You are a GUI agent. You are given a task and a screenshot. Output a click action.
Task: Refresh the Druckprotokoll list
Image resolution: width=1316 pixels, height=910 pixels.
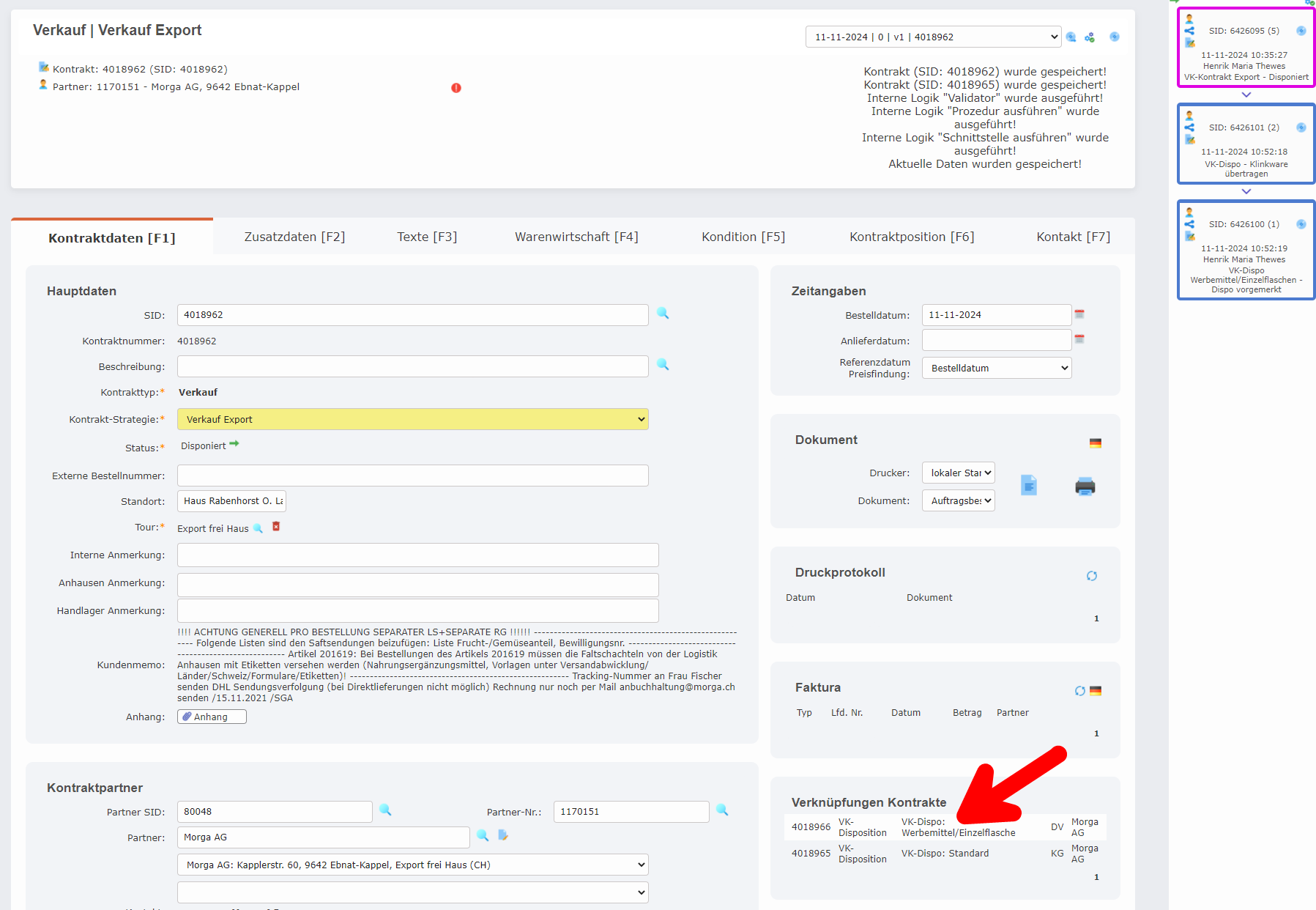coord(1091,576)
